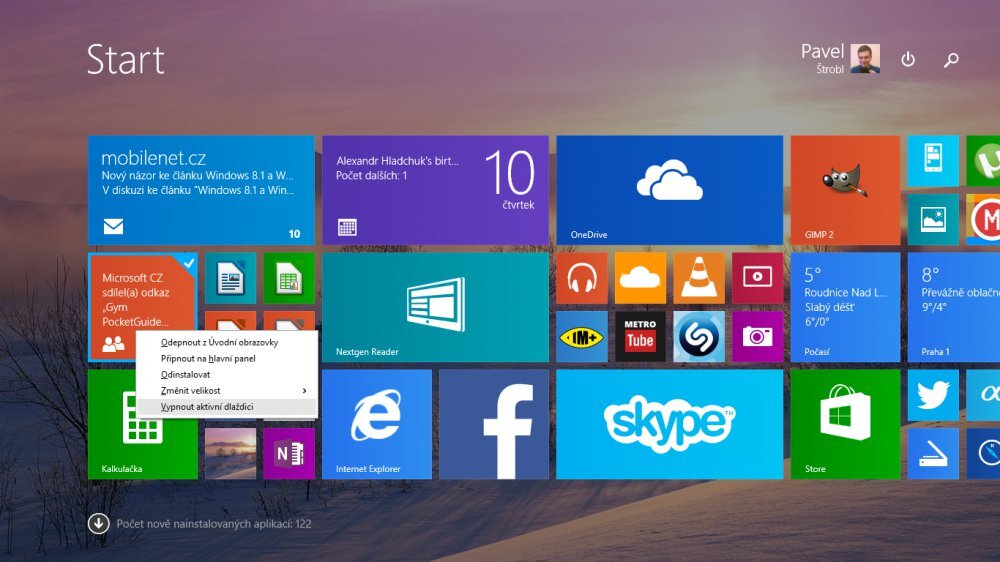1000x562 pixels.
Task: Open the red Video tile
Action: 757,278
